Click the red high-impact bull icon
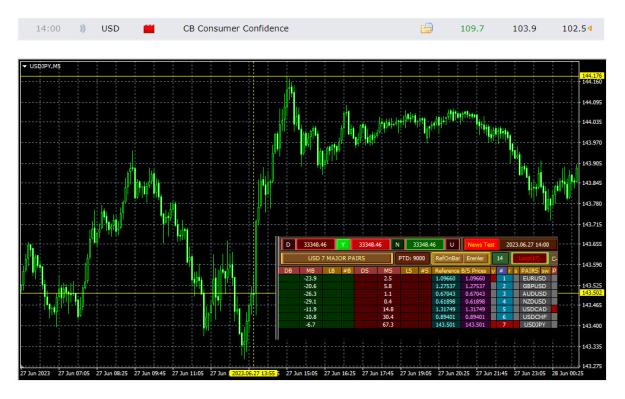The width and height of the screenshot is (625, 399). pos(149,29)
